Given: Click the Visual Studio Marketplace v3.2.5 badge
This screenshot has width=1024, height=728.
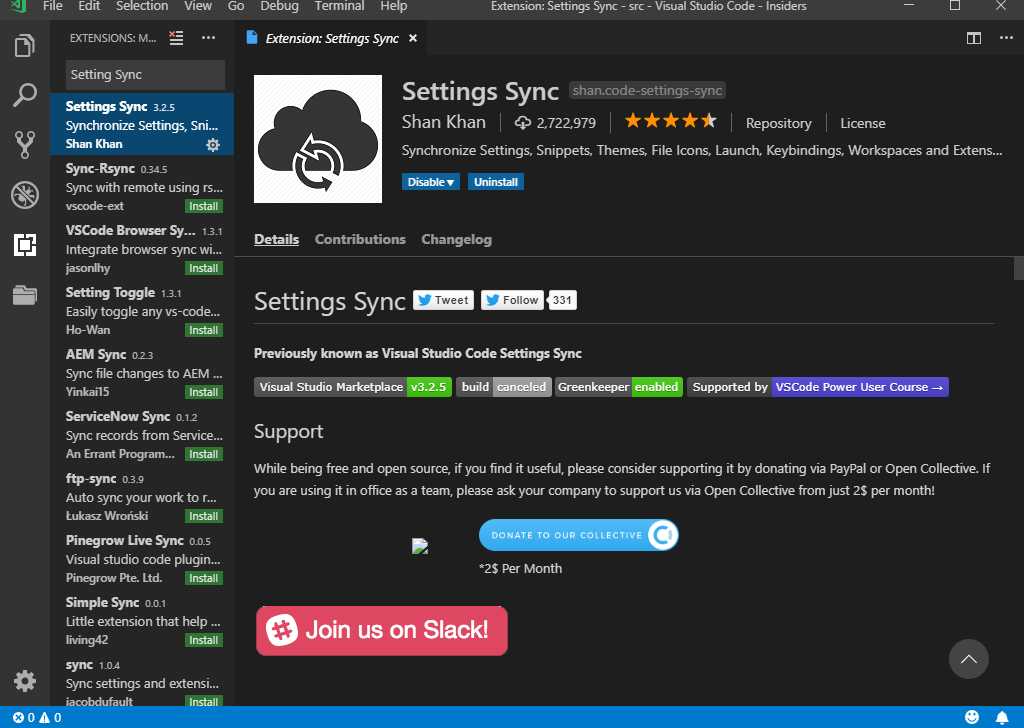Looking at the screenshot, I should [x=353, y=387].
